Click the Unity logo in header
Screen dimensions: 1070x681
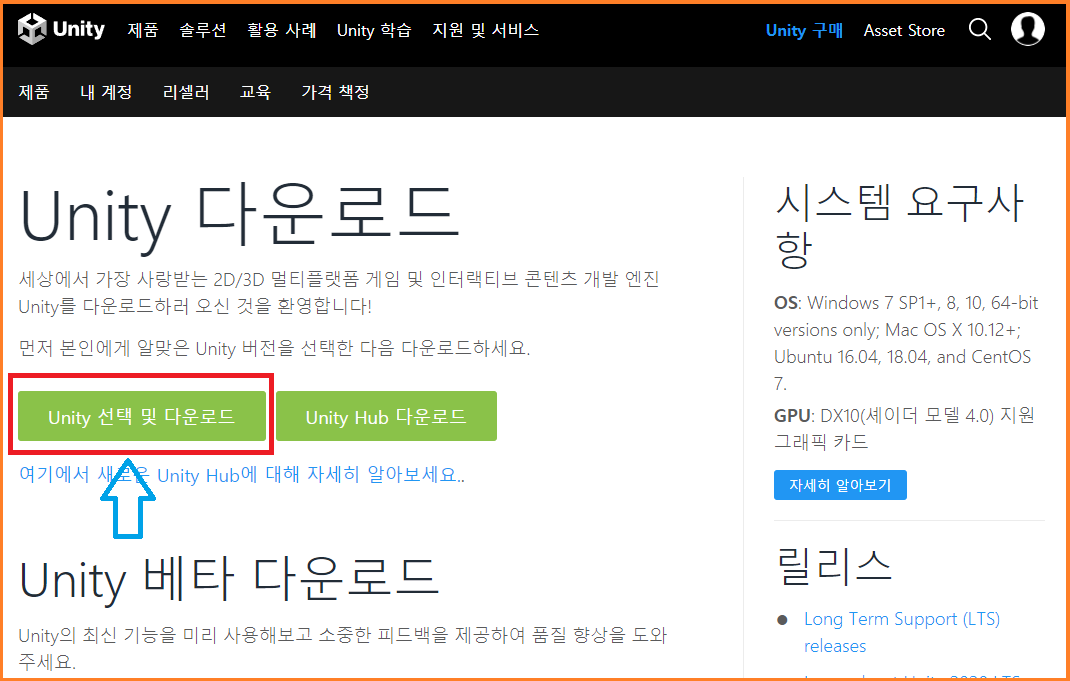click(x=61, y=29)
